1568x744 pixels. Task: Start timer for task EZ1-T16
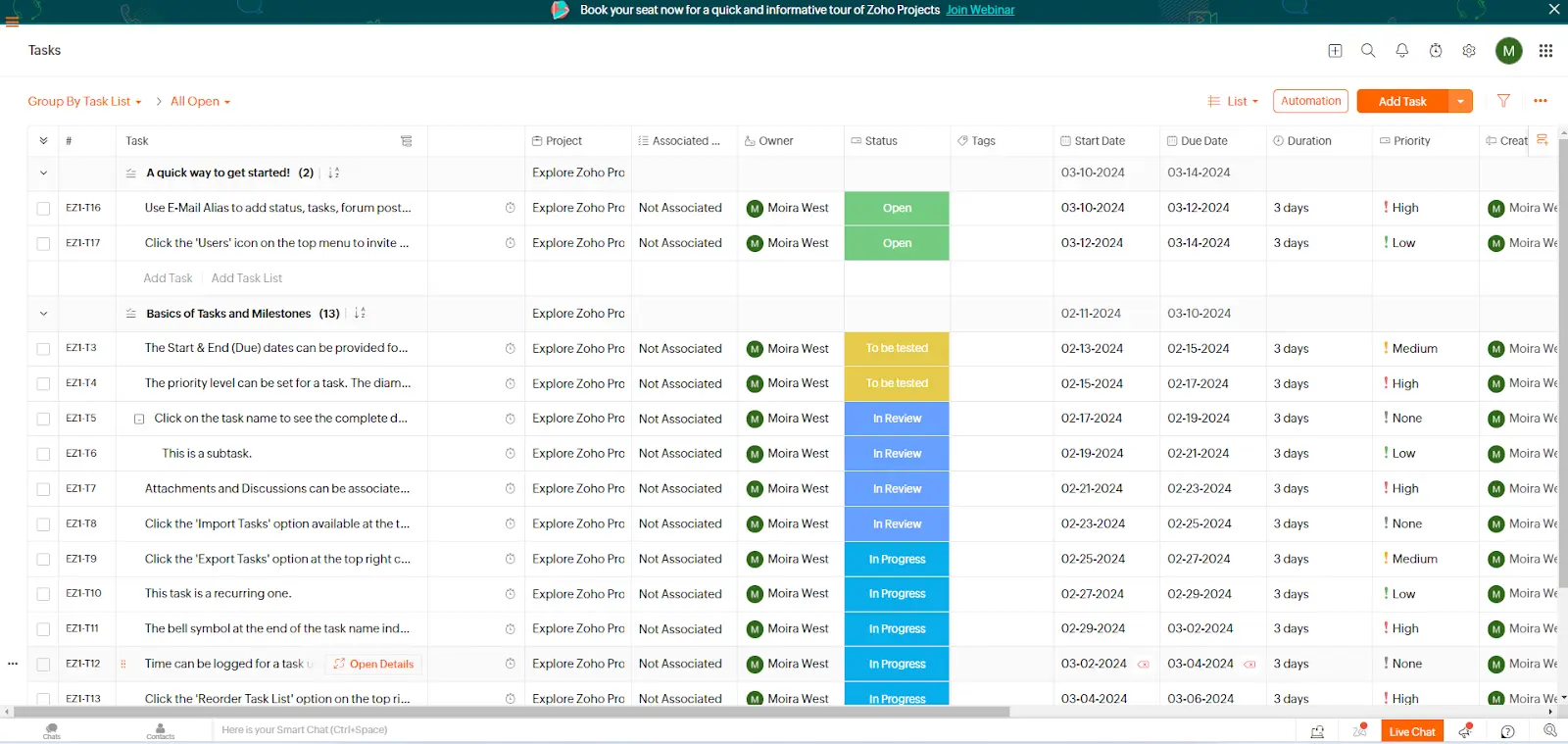(511, 208)
